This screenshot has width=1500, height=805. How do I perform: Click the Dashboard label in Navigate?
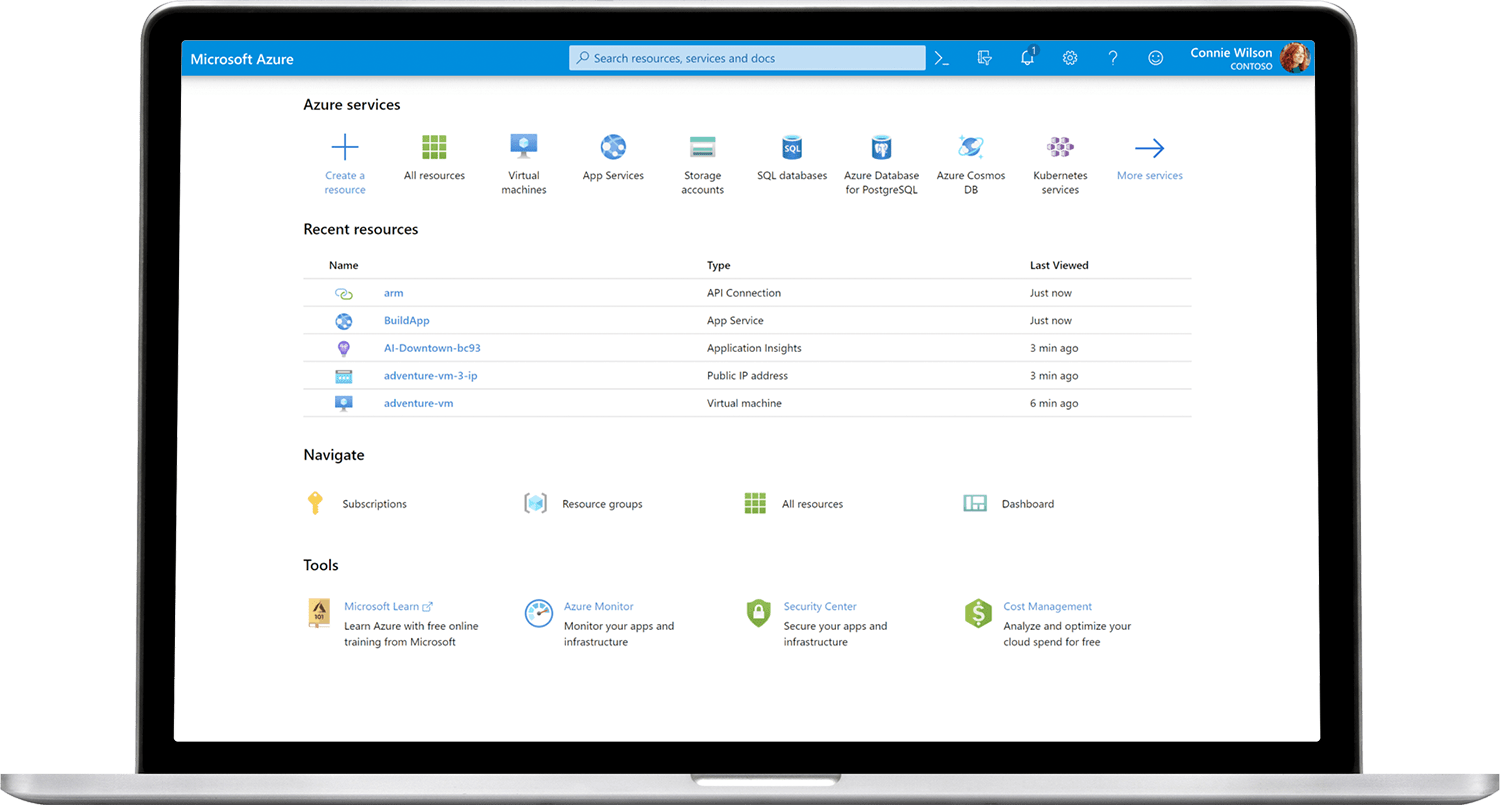[x=1028, y=504]
